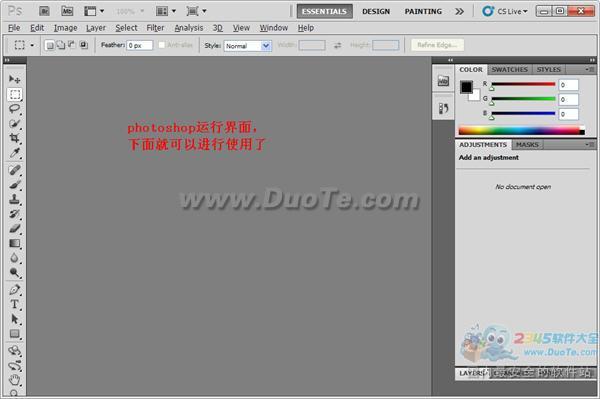Screen dimensions: 600x399
Task: Select the Pen tool
Action: pos(15,290)
